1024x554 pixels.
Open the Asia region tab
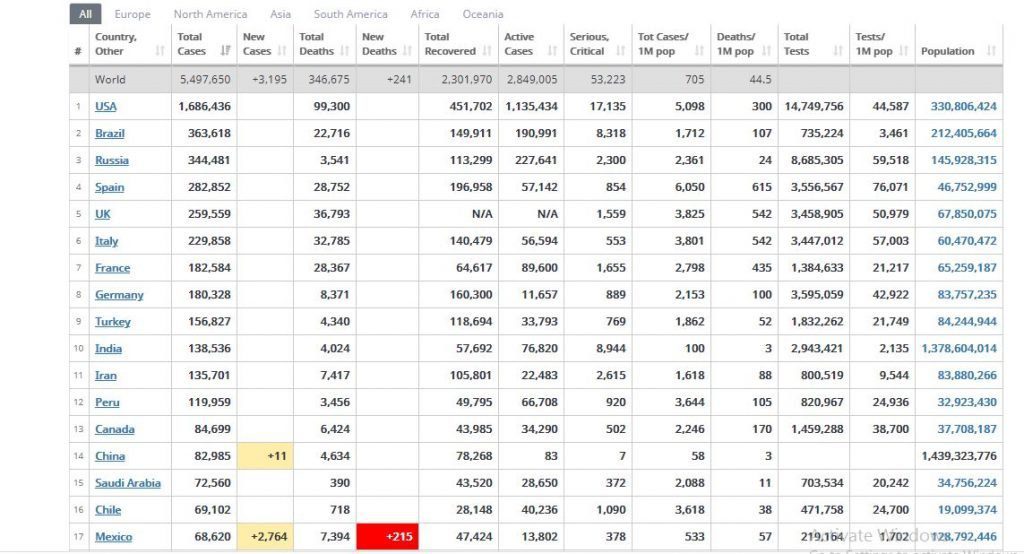click(280, 14)
